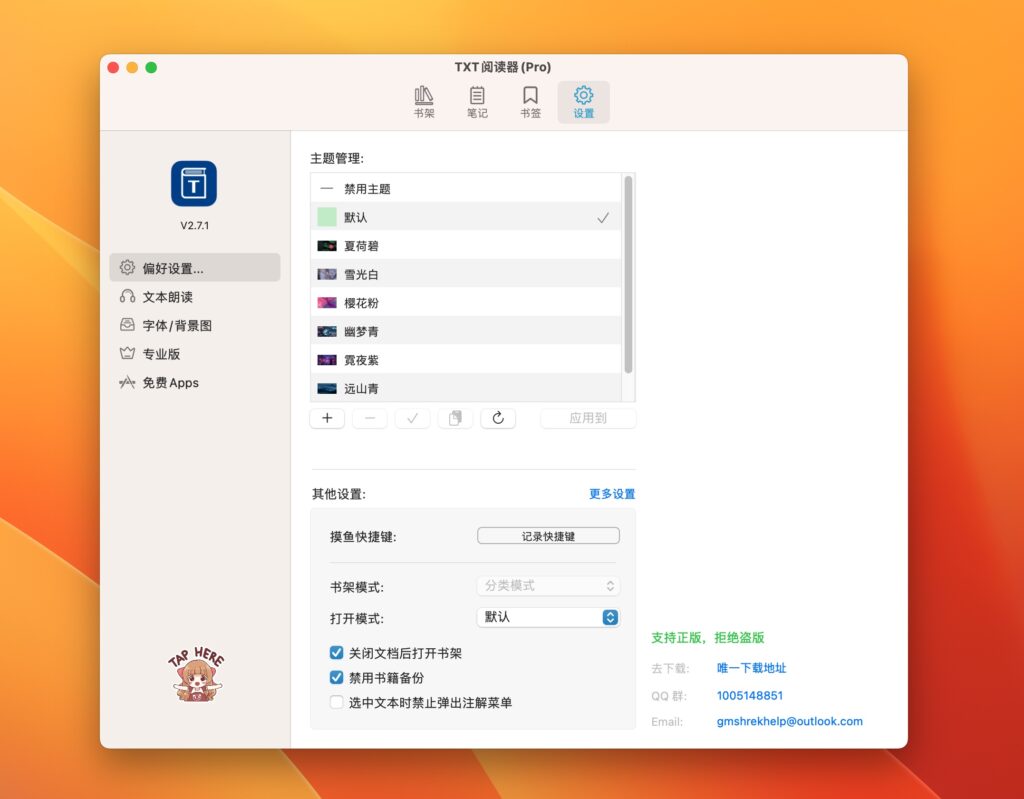Viewport: 1024px width, 799px height.
Task: Click 更多设置 link
Action: click(612, 493)
